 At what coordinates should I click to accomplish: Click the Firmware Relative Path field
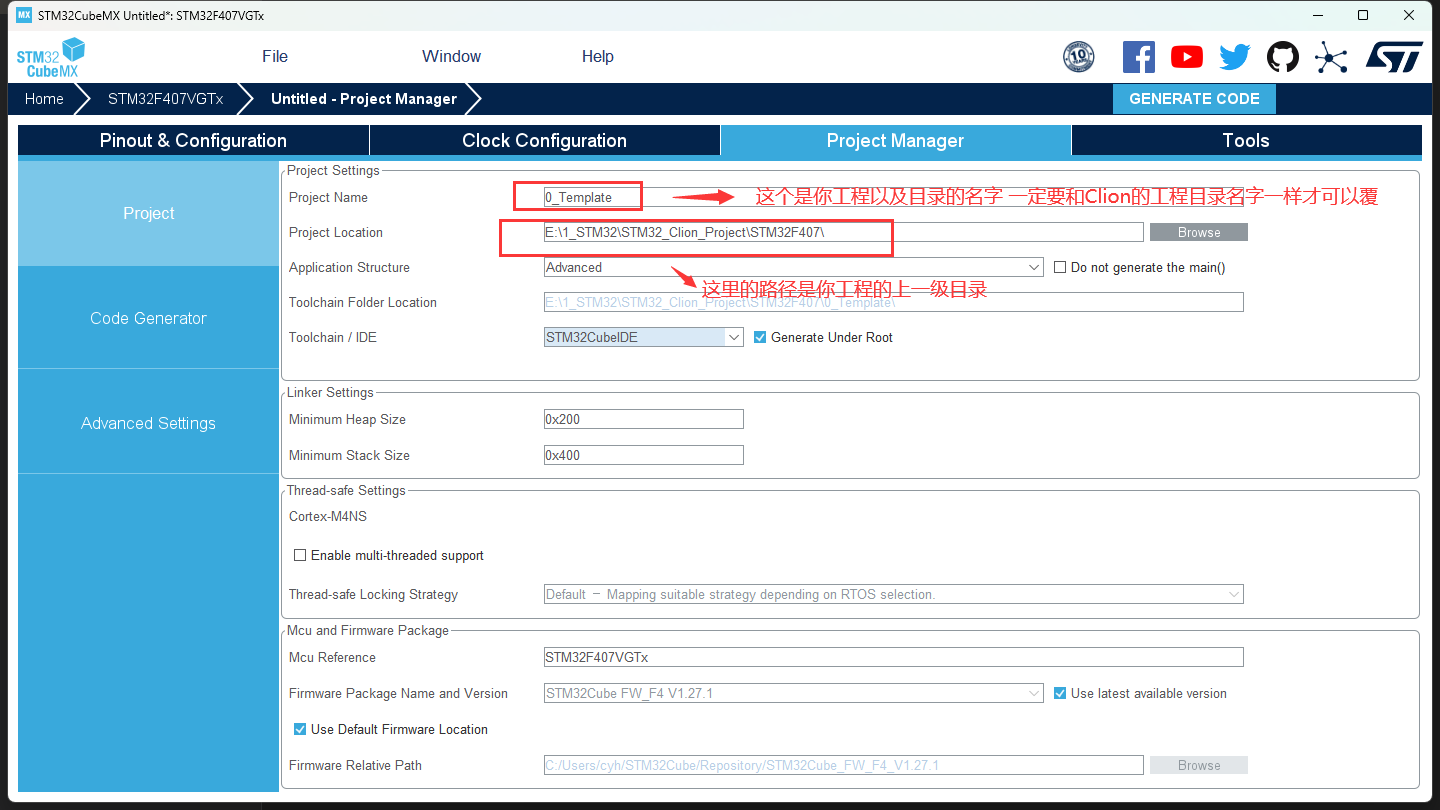[844, 765]
